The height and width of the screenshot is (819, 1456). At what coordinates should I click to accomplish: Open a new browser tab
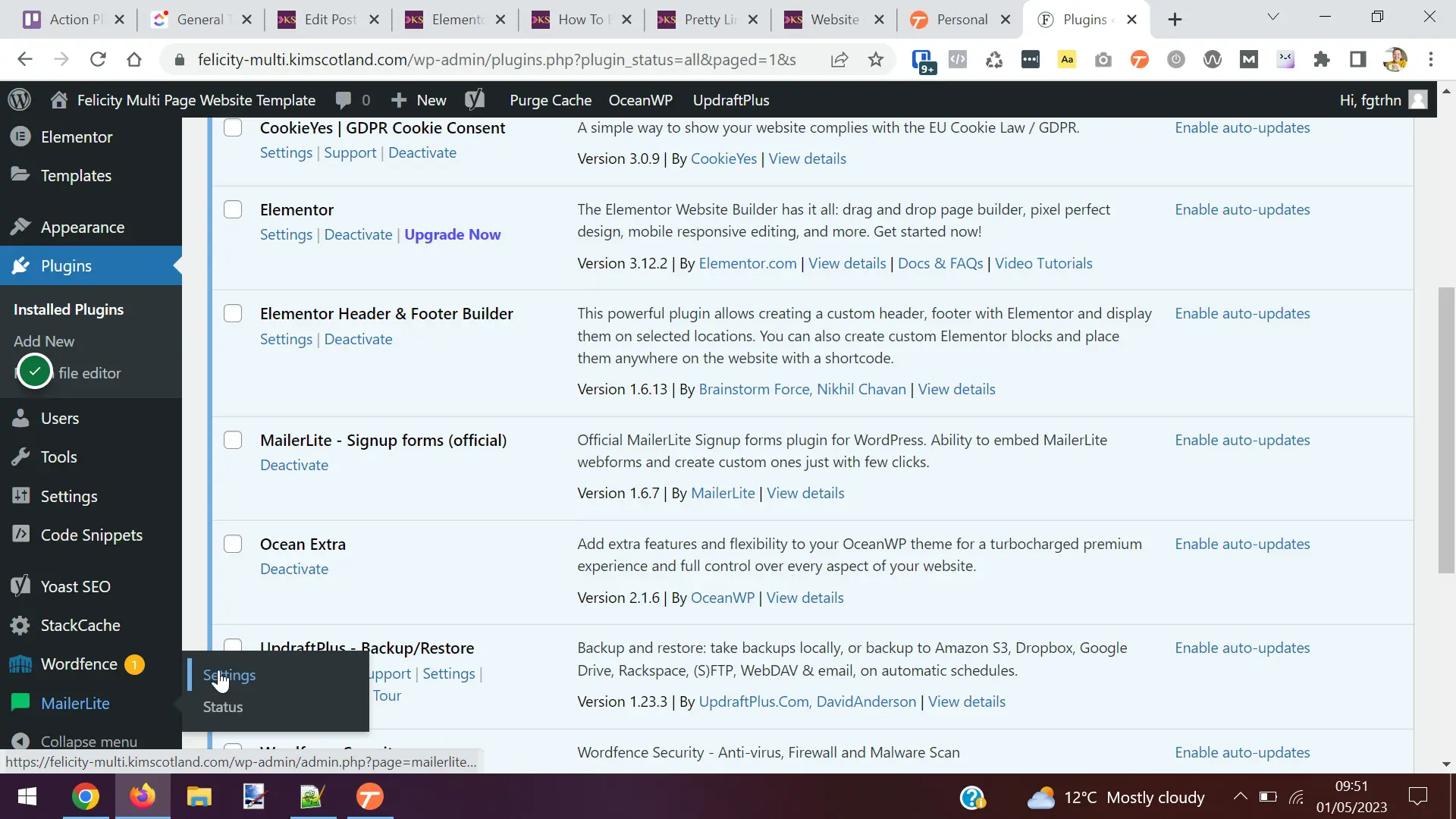pyautogui.click(x=1175, y=20)
